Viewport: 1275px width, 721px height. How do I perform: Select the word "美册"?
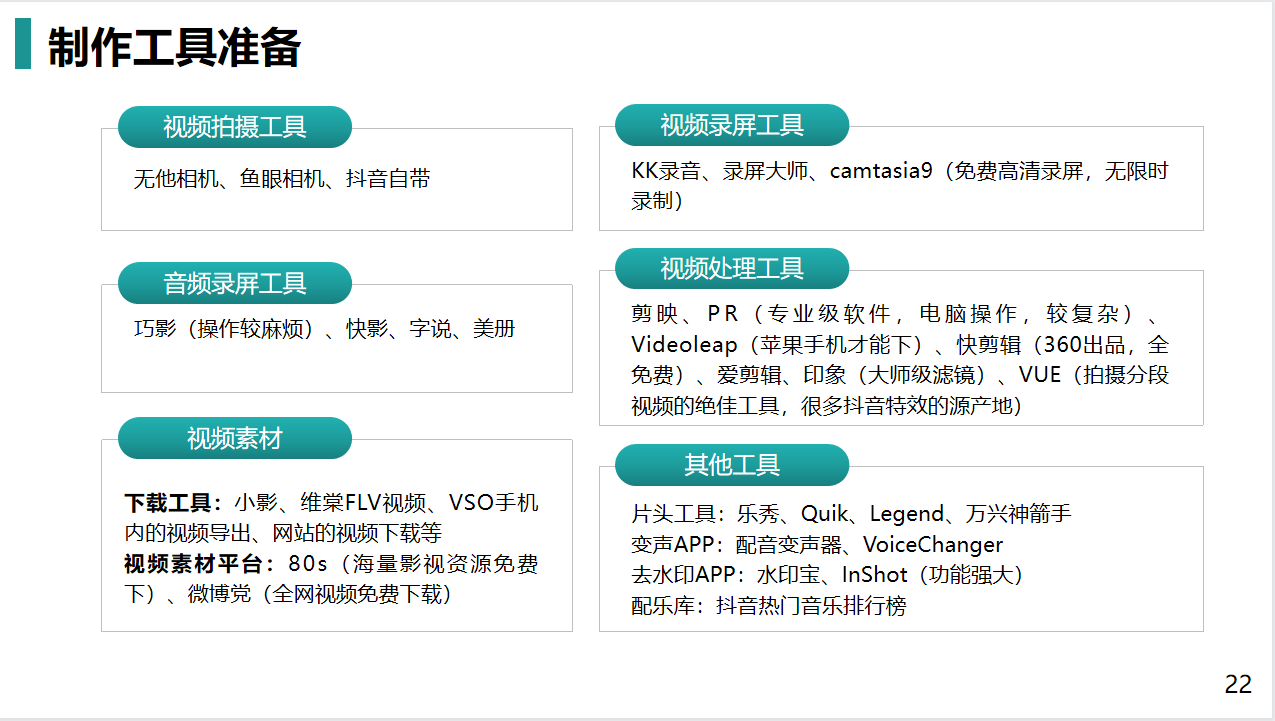point(494,329)
